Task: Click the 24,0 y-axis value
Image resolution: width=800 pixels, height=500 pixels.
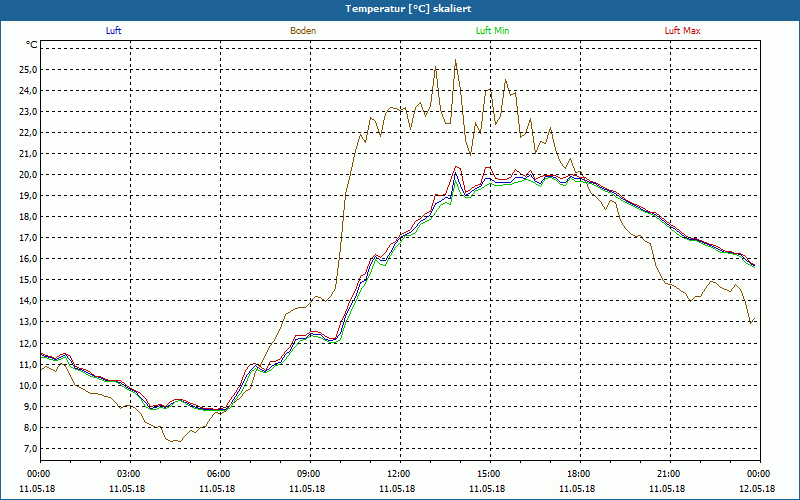Action: pyautogui.click(x=28, y=90)
